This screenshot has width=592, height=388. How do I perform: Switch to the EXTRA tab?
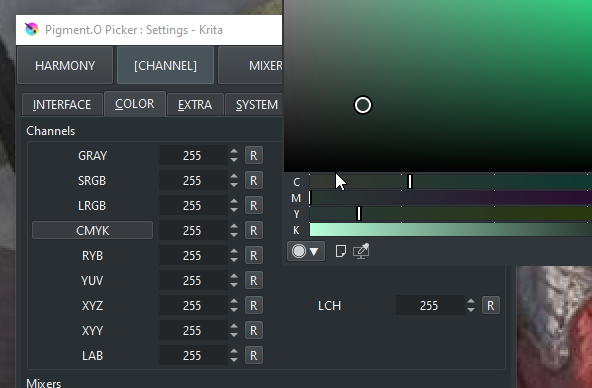point(195,105)
